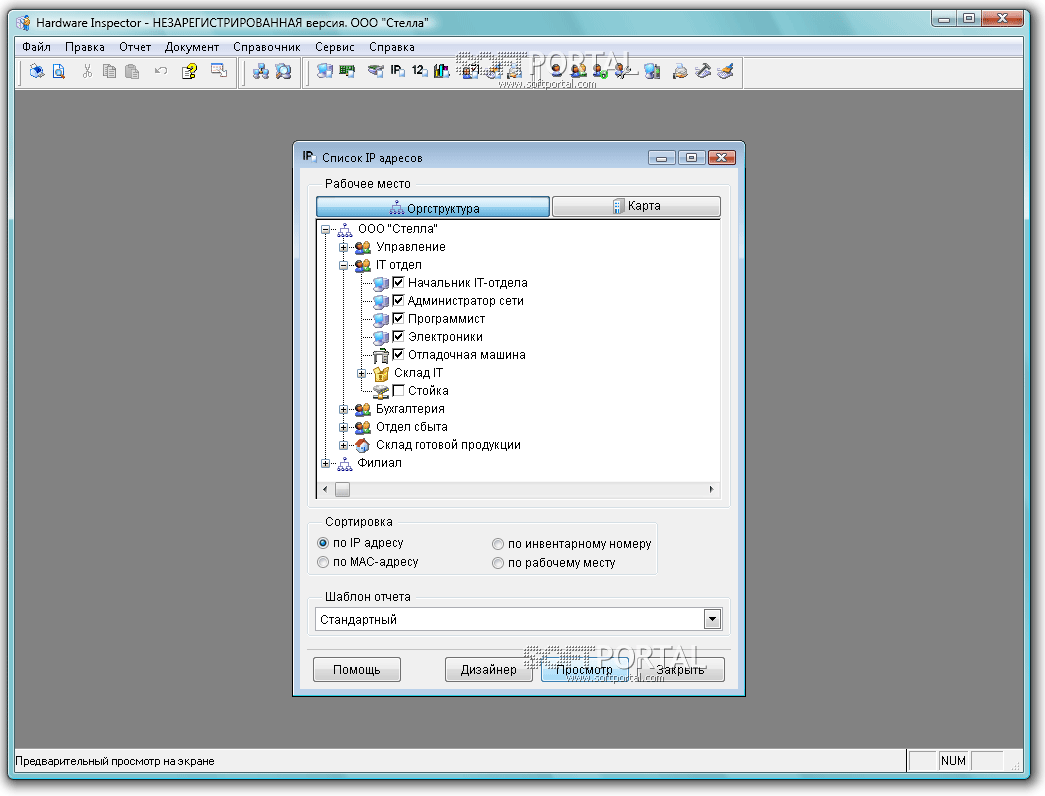
Task: Click the print toolbar icon
Action: coord(37,71)
